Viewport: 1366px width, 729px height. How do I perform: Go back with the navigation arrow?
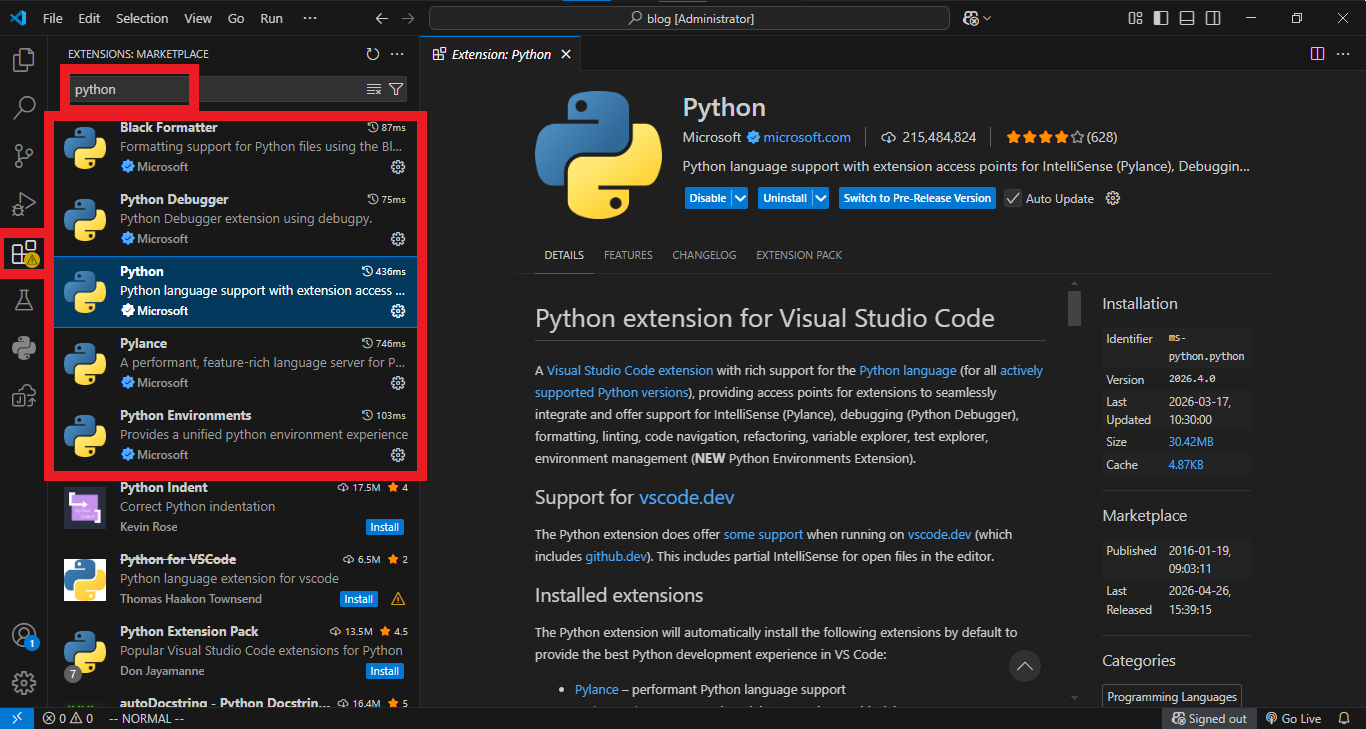click(x=382, y=18)
